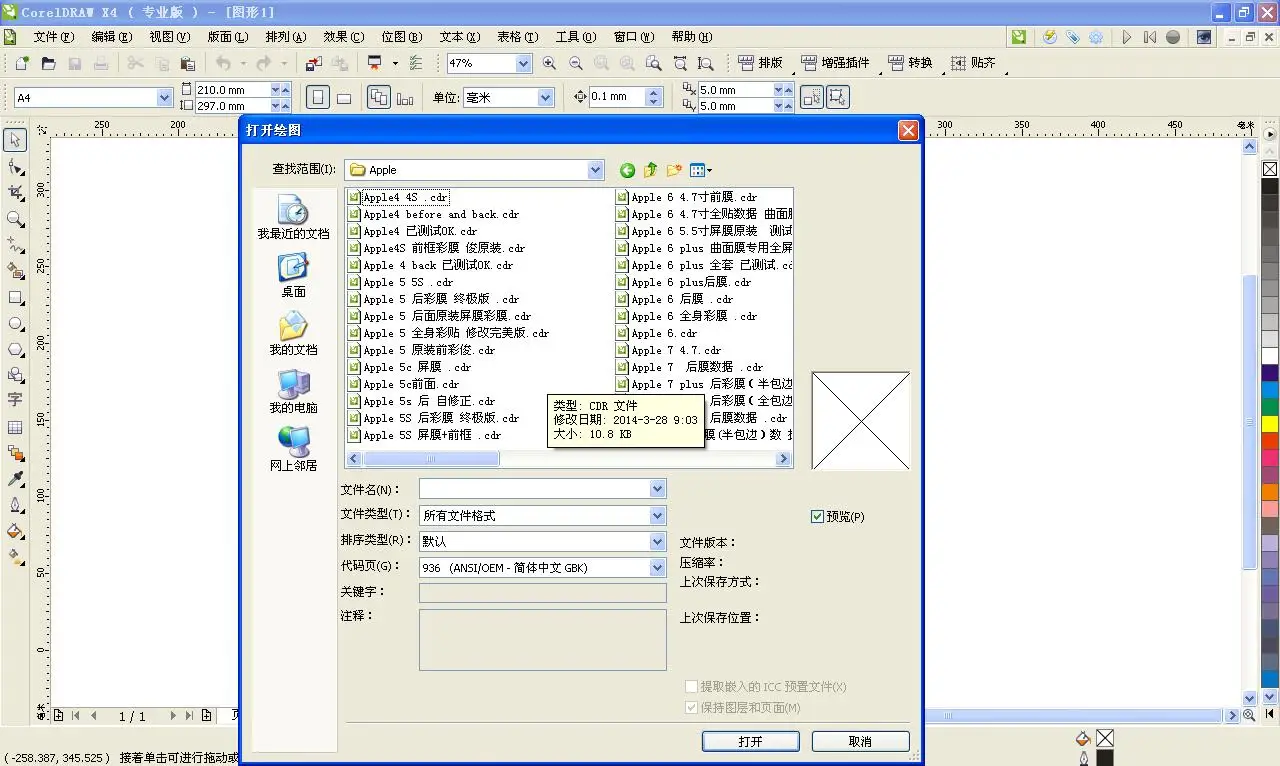This screenshot has width=1280, height=766.
Task: Open the 视图 (View) menu
Action: 169,37
